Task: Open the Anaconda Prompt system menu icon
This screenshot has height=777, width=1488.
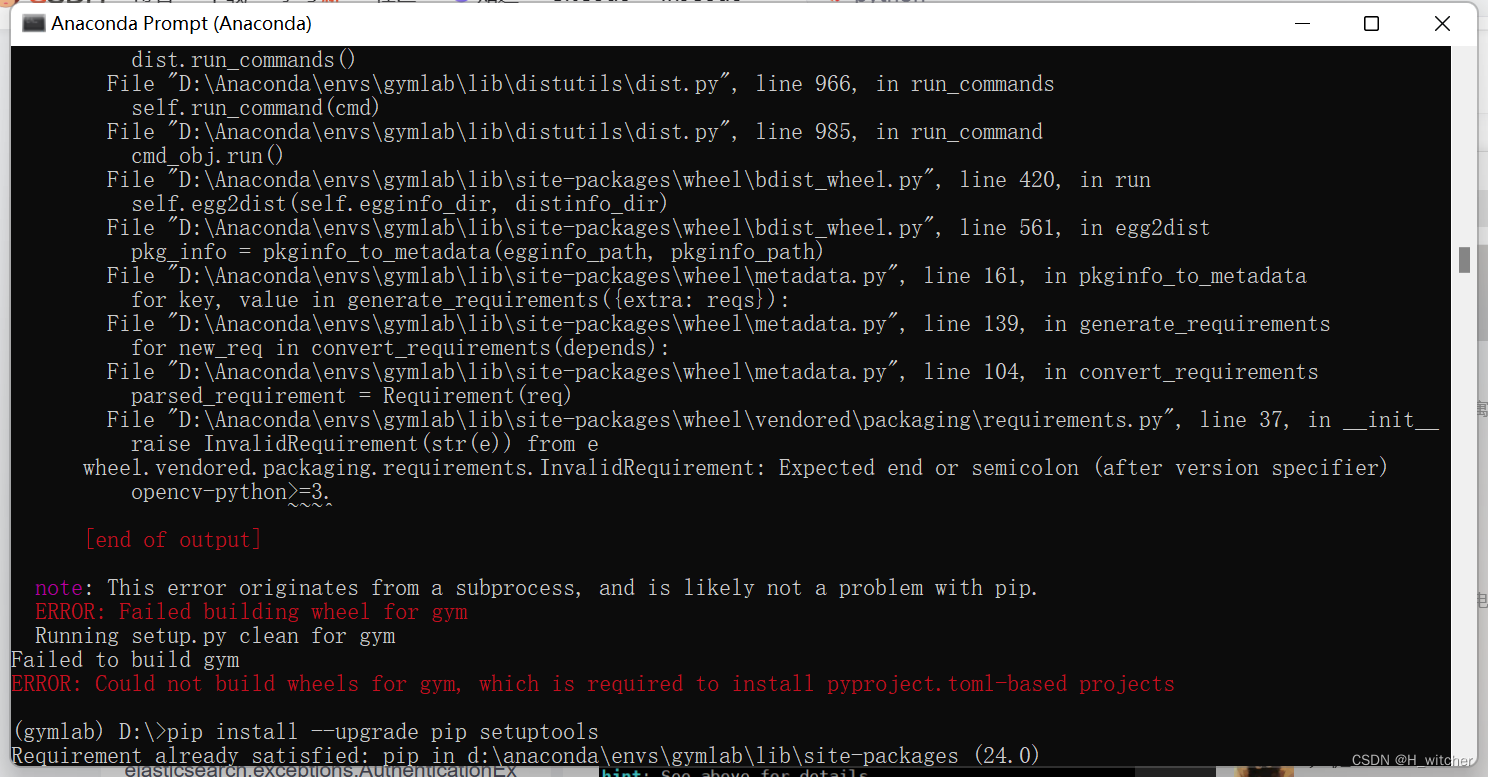Action: 33,23
